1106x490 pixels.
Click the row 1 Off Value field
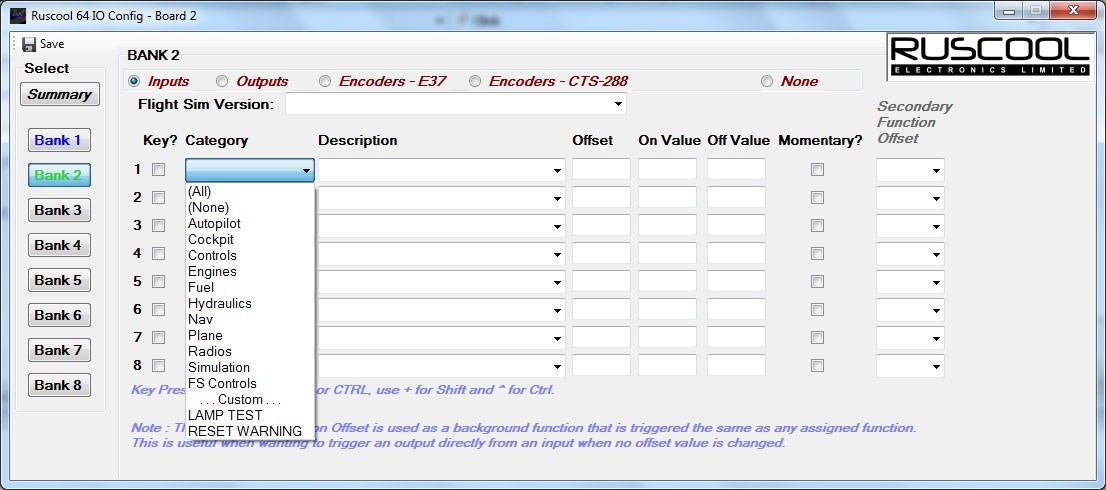point(736,170)
